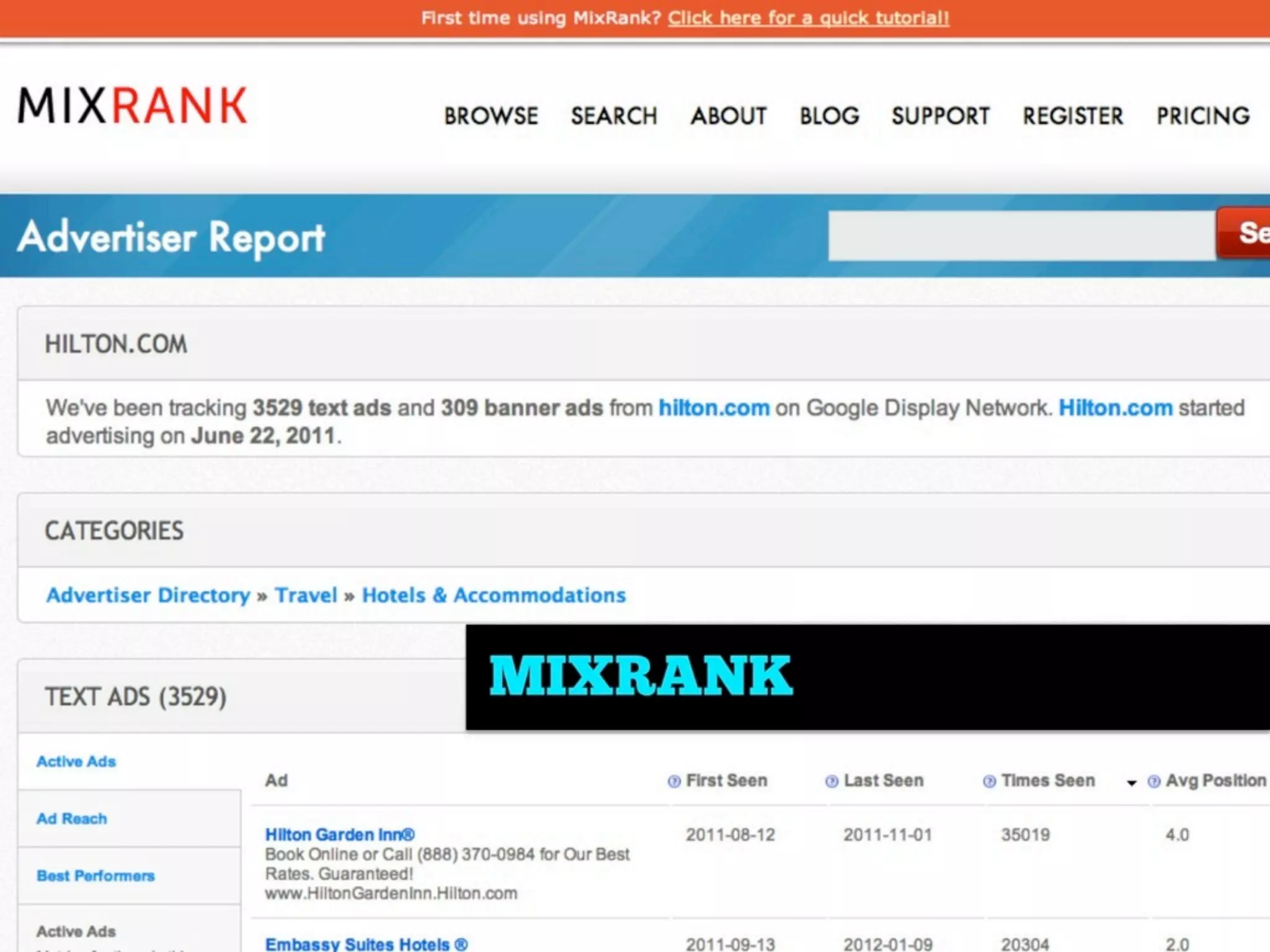Viewport: 1270px width, 952px height.
Task: Open the Register page
Action: [x=1073, y=117]
